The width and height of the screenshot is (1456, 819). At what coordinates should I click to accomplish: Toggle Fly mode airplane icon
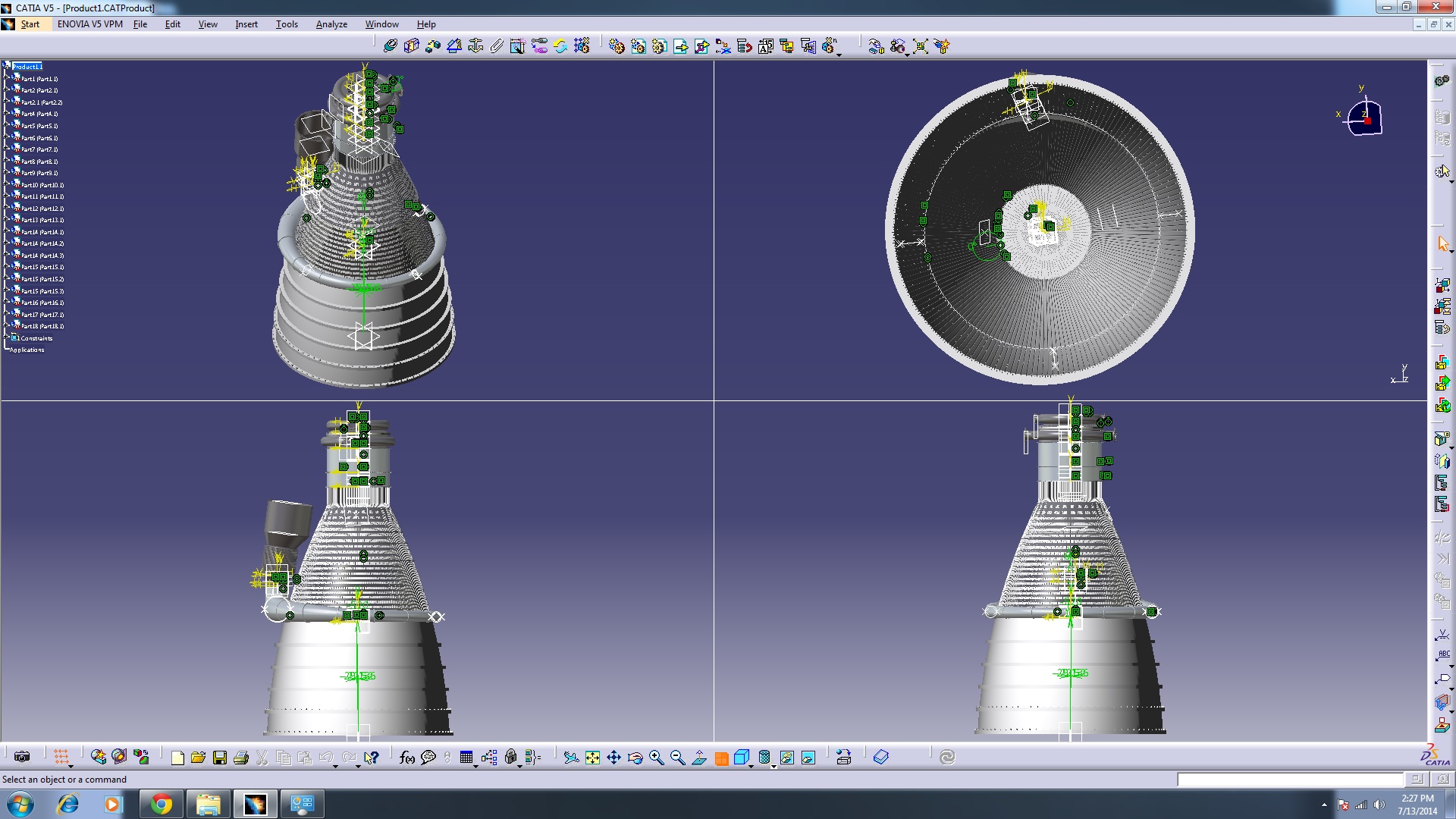tap(571, 757)
